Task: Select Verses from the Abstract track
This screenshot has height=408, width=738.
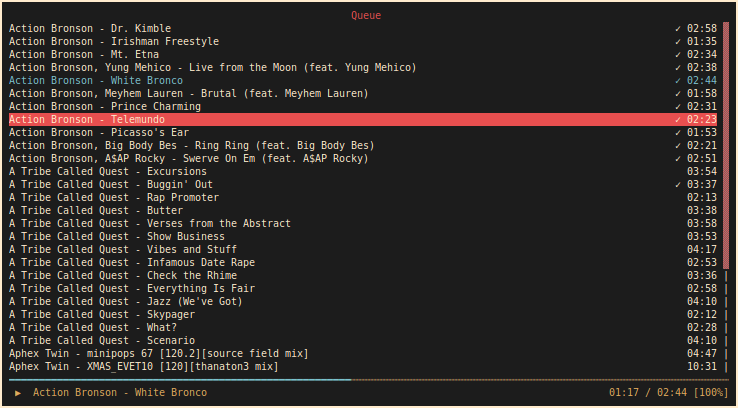Action: coord(150,224)
